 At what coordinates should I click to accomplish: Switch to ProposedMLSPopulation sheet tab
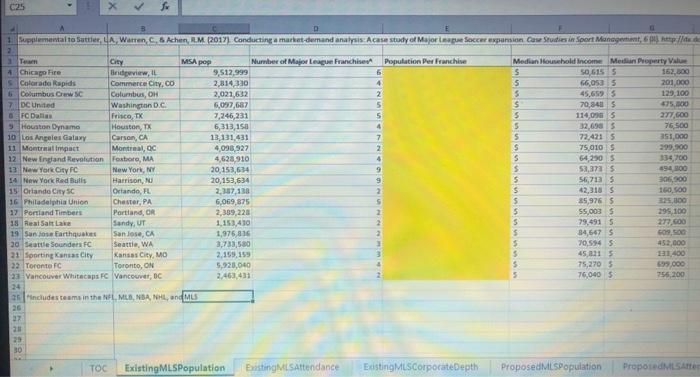point(551,366)
